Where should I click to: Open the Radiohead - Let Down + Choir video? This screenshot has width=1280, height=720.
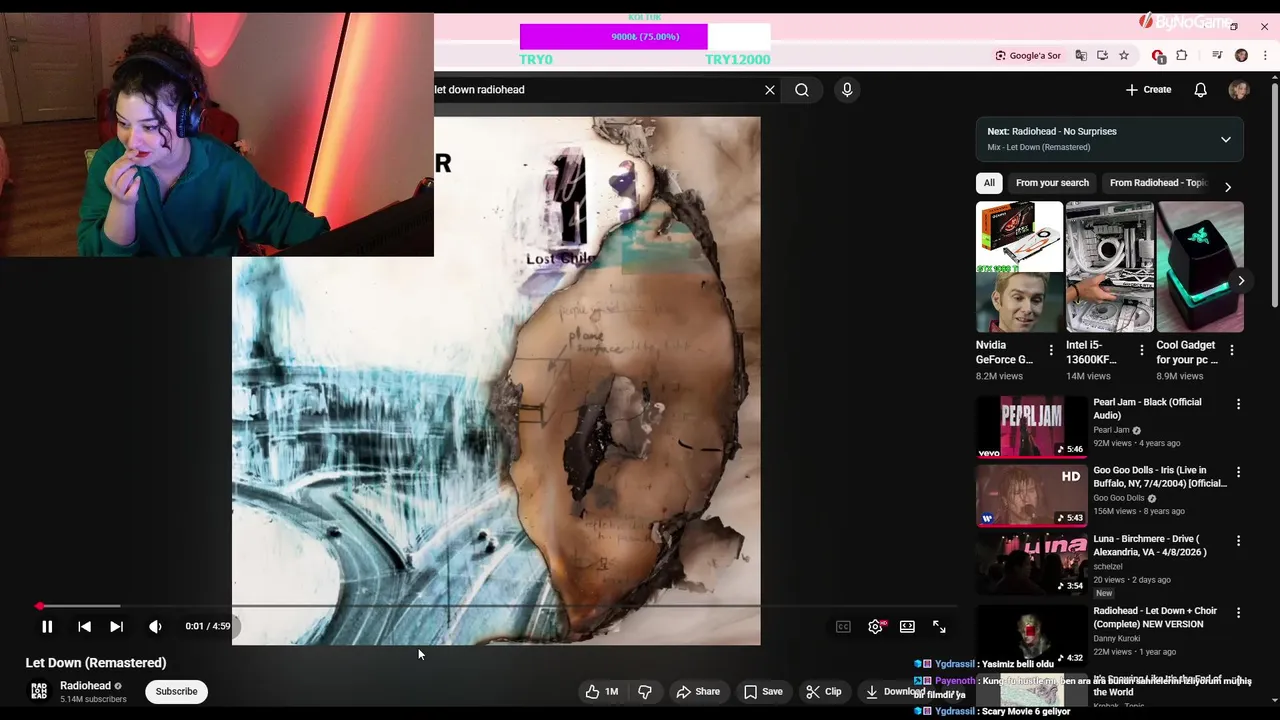coord(1032,635)
